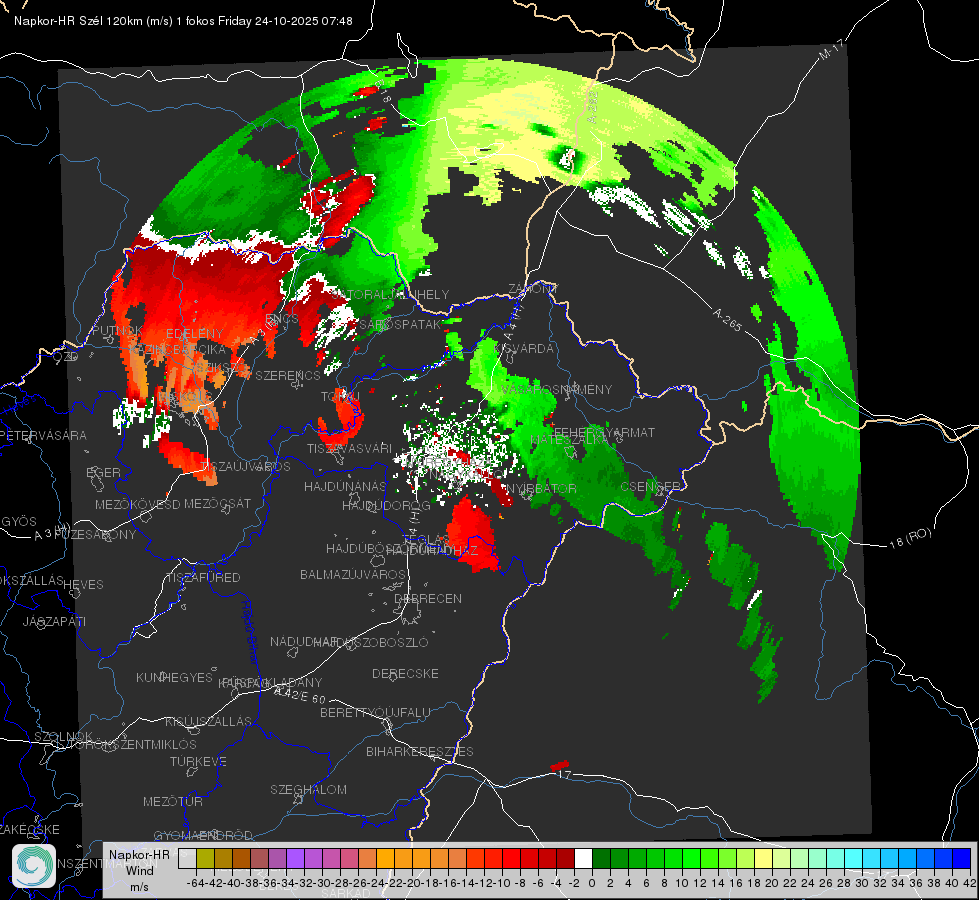This screenshot has height=900, width=979.
Task: Pick the grey swatch left of -64
Action: (187, 858)
